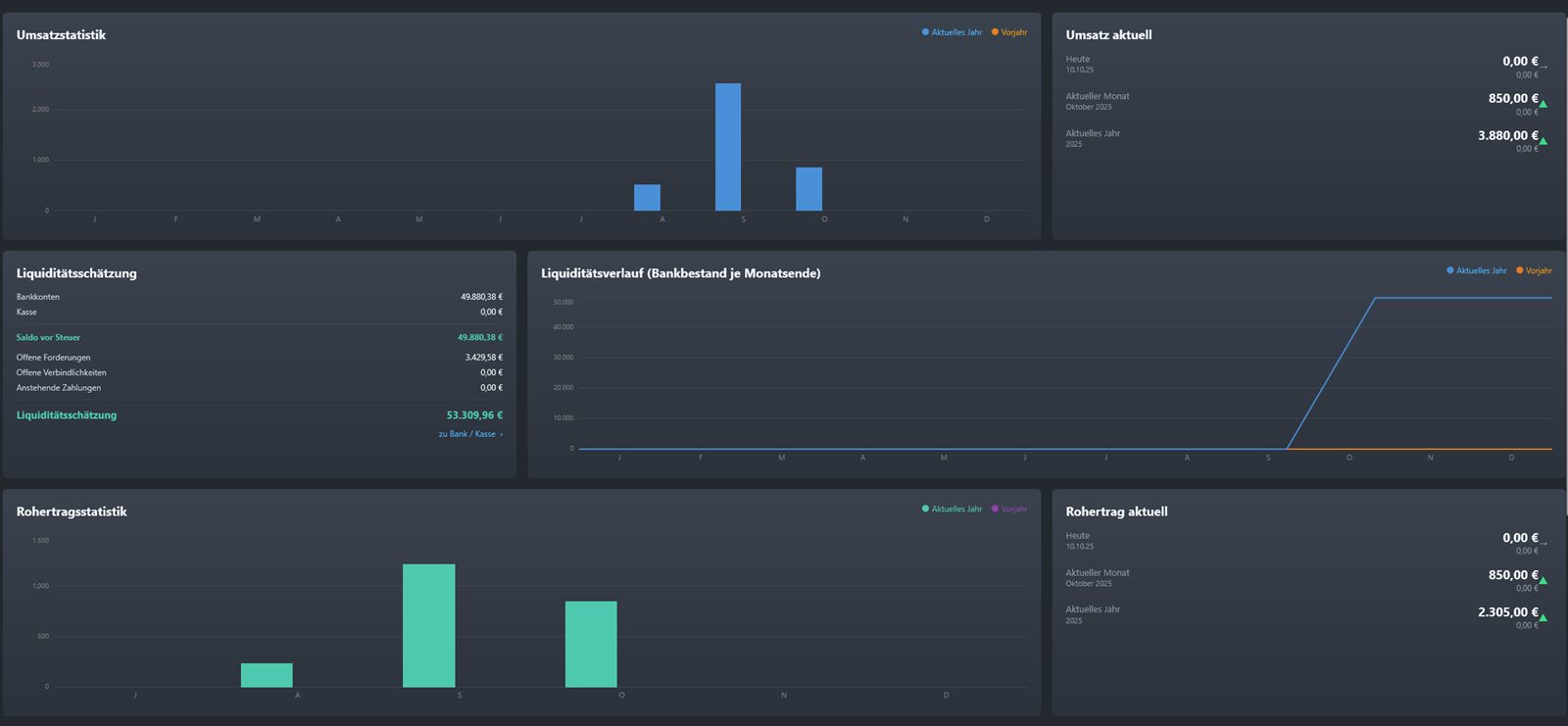Click the 'Offene Verbindlichkeiten' label
The image size is (1568, 726).
[x=61, y=372]
